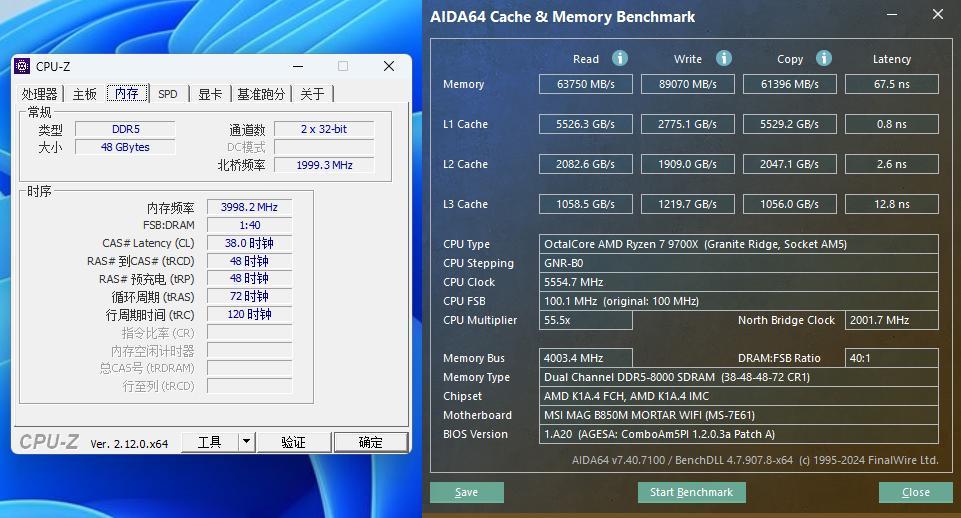This screenshot has height=518, width=961.
Task: Click L2 Cache Copy value 2047.1 GB/s
Action: click(790, 164)
